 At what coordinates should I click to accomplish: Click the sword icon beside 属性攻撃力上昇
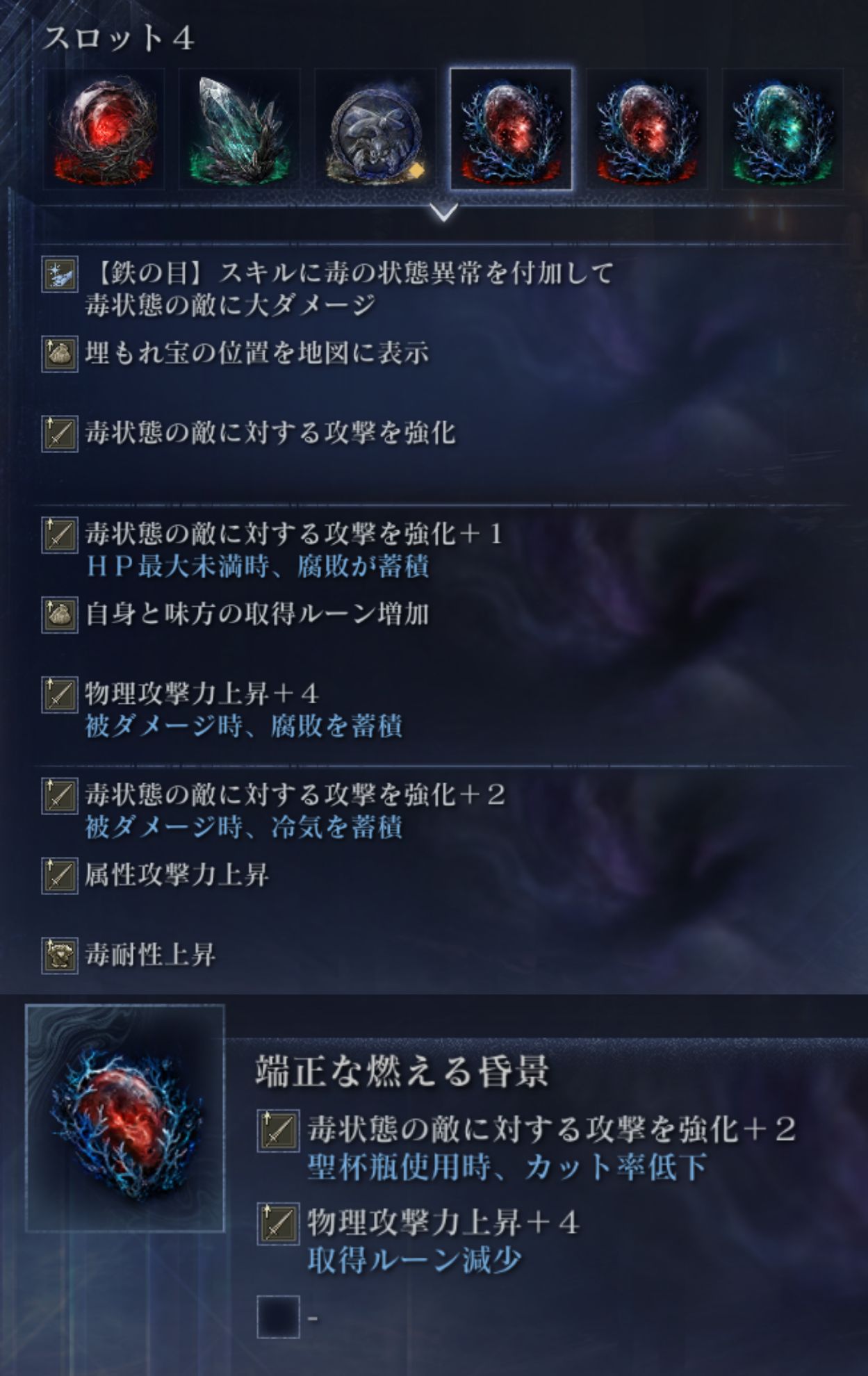[x=59, y=876]
